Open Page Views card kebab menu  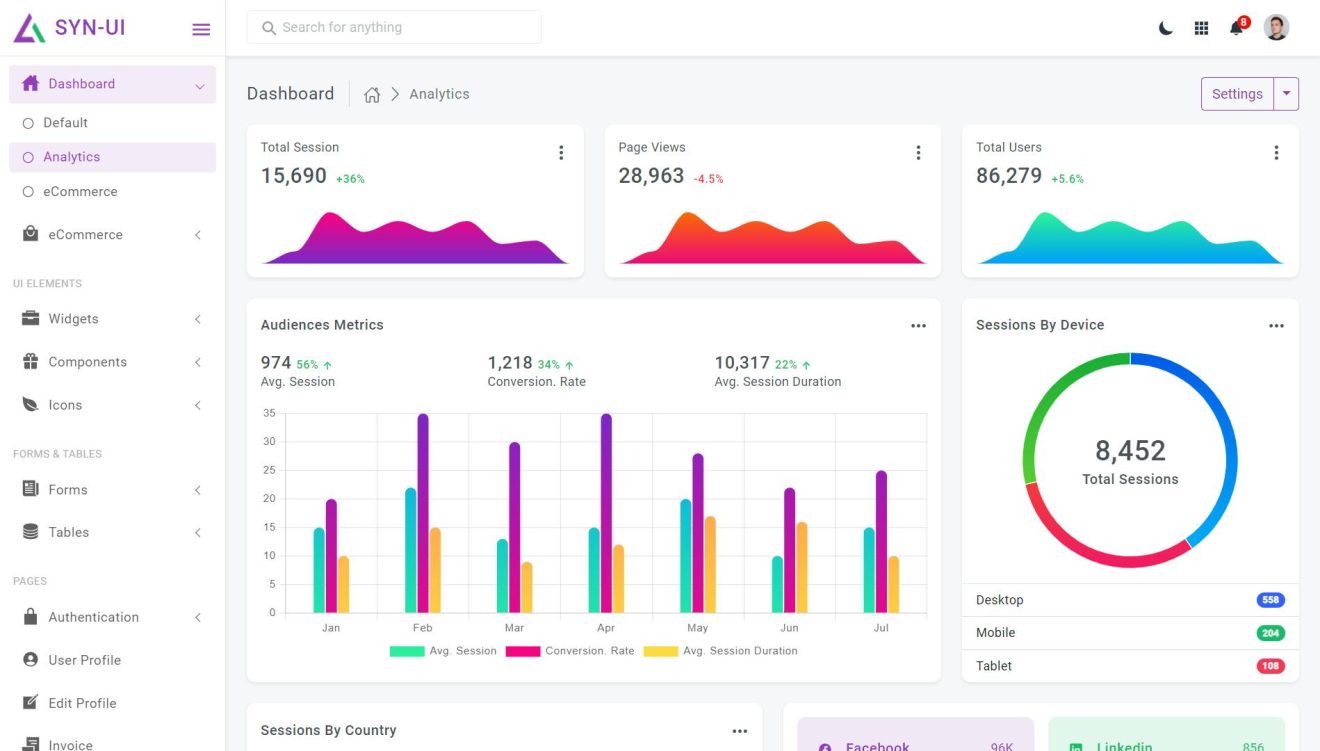[918, 152]
